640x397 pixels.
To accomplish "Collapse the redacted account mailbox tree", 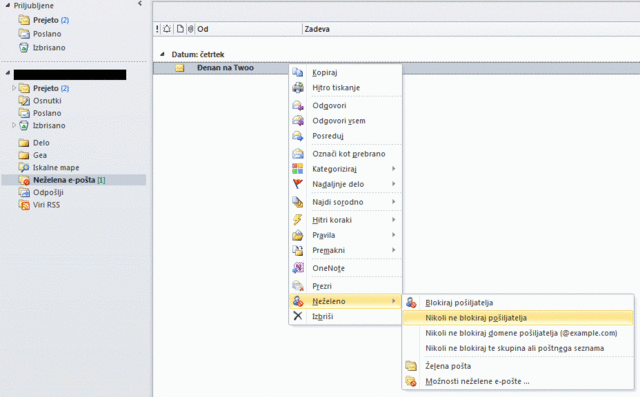I will 7,73.
